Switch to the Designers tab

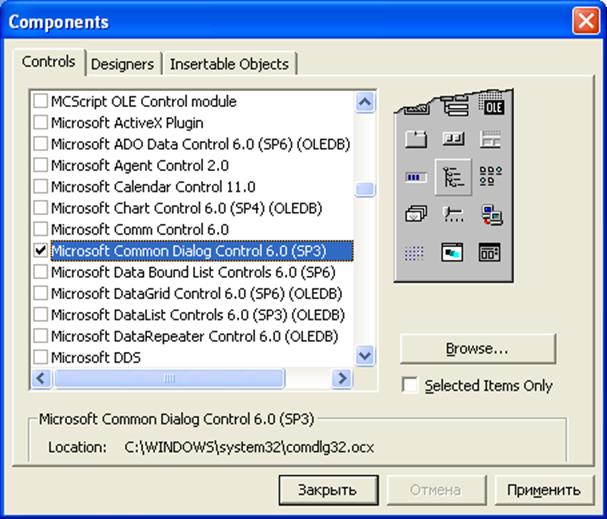click(x=122, y=64)
